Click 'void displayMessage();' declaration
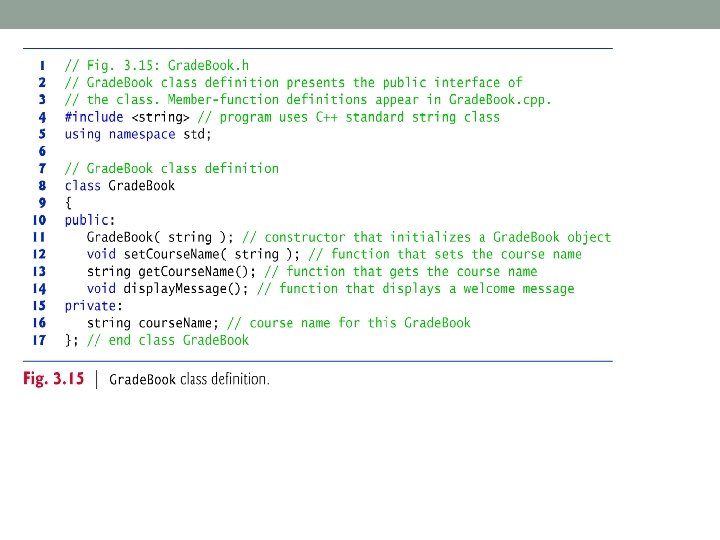Viewport: 720px width, 540px height. (x=167, y=289)
